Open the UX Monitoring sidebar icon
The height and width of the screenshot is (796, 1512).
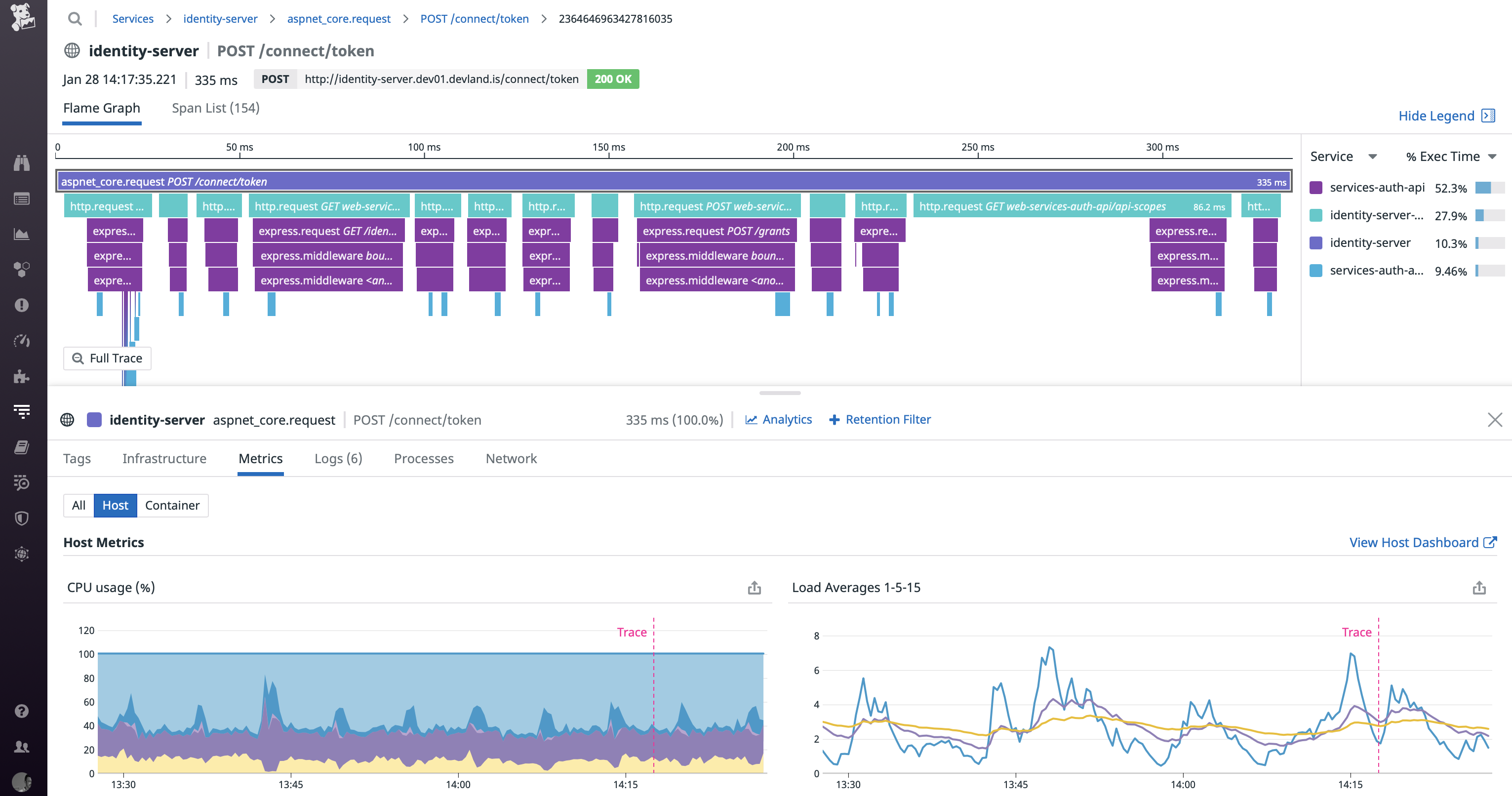tap(22, 554)
